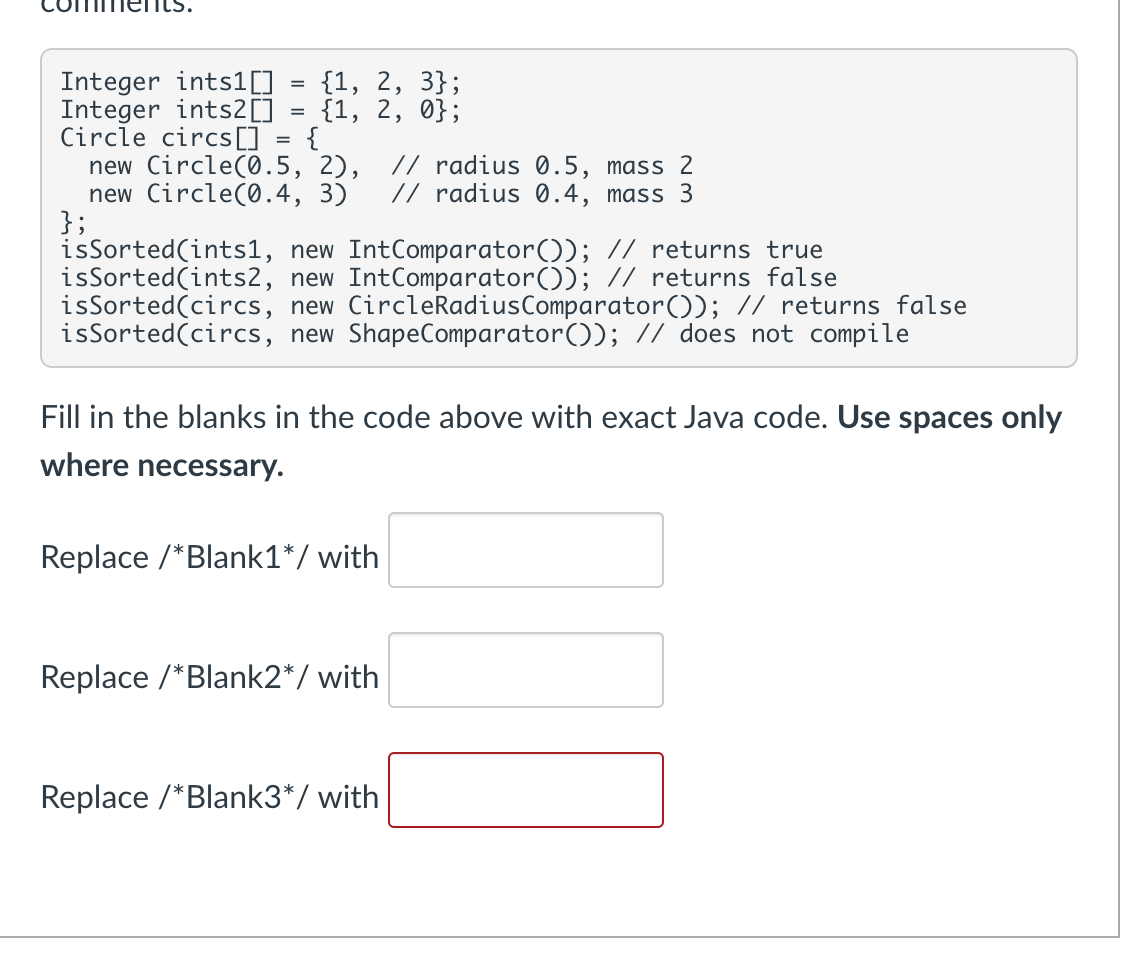This screenshot has height=956, width=1128.
Task: Click the isSorted(ints2...) returns false line
Action: pos(448,278)
